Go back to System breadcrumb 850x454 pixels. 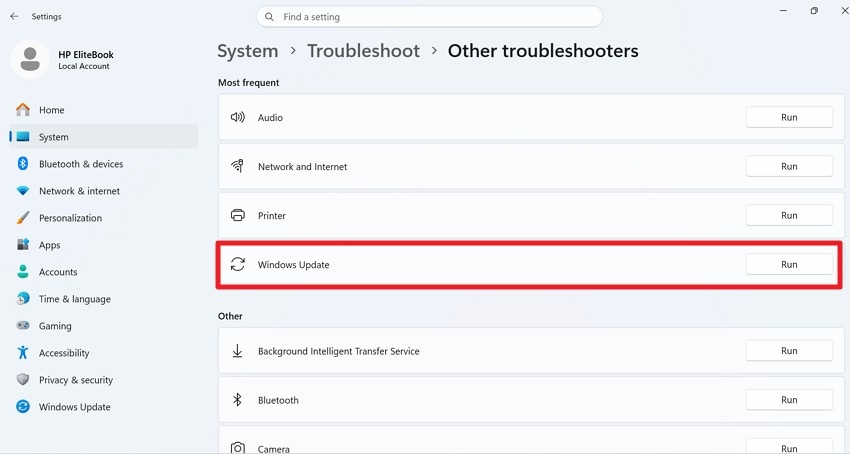coord(248,51)
